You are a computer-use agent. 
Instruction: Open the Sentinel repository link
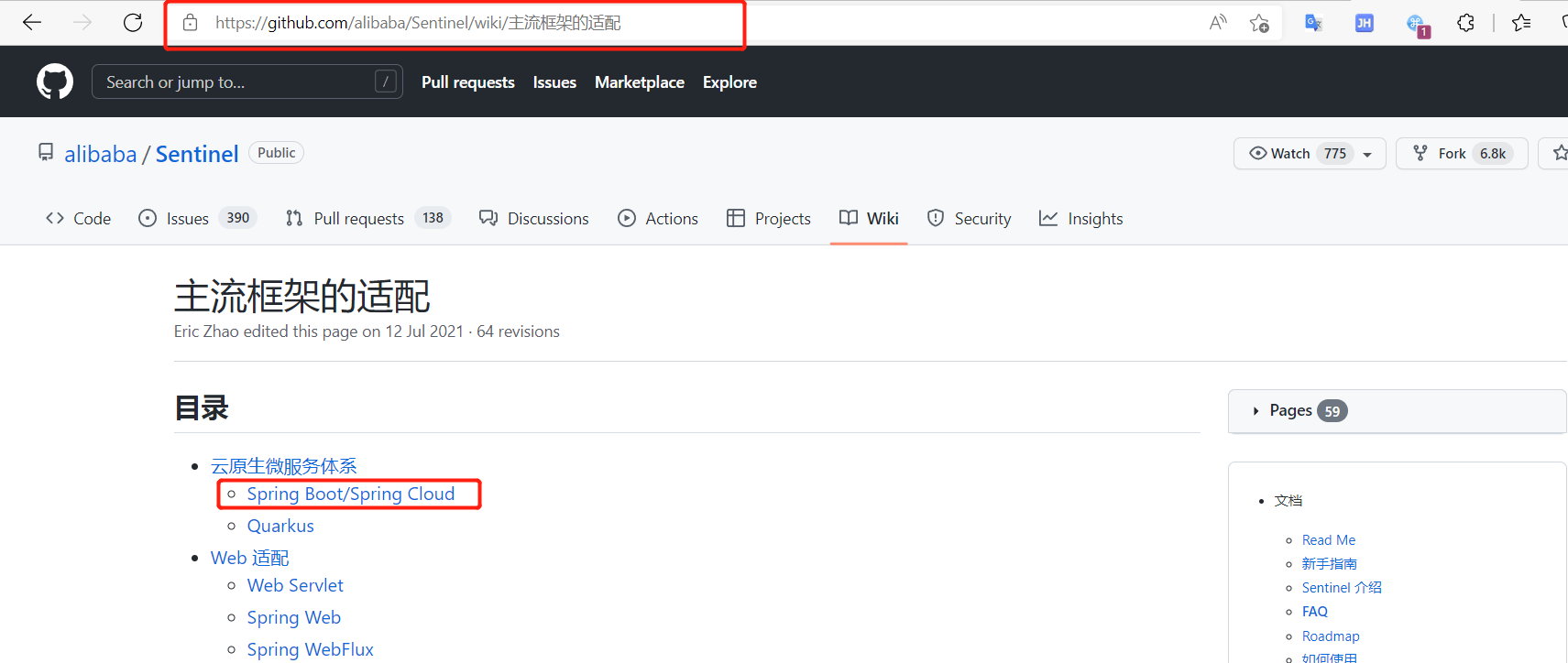[197, 154]
